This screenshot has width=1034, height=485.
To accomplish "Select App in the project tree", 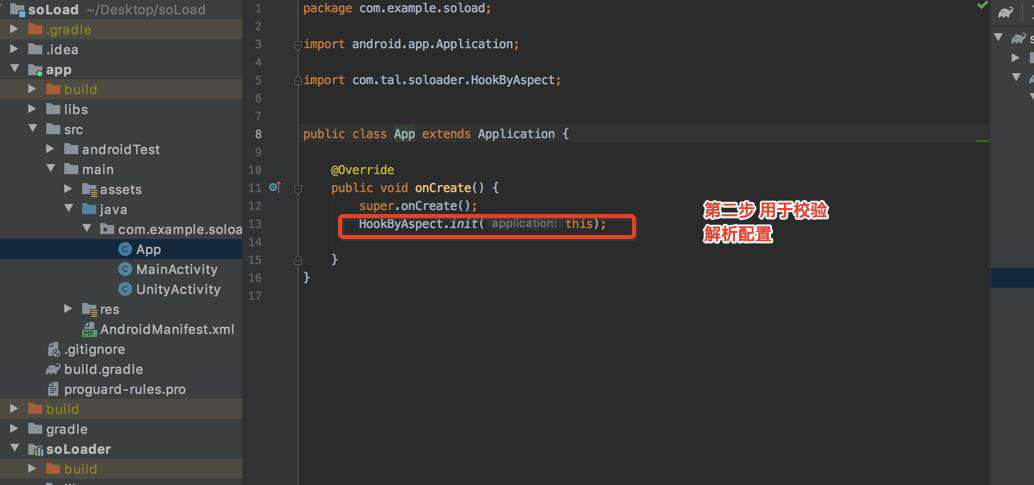I will [x=148, y=249].
